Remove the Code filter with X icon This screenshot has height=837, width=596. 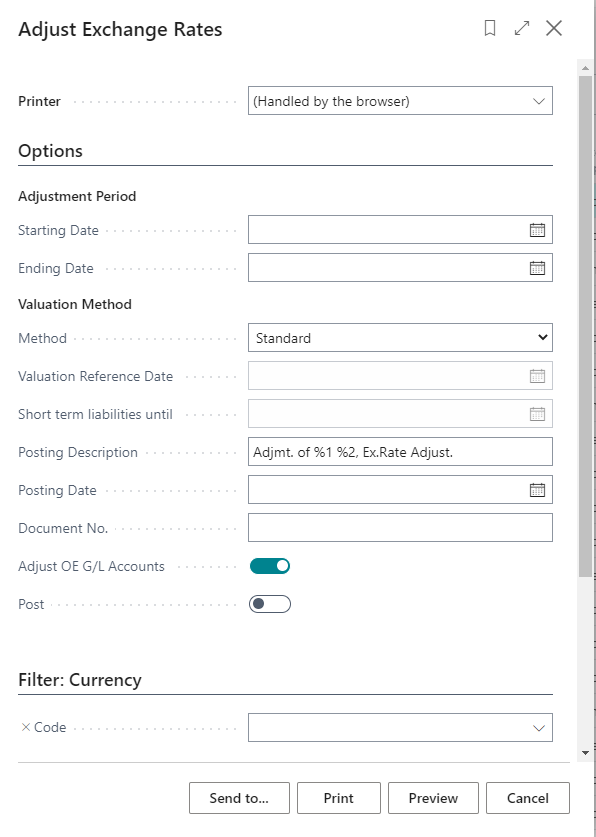click(x=26, y=727)
